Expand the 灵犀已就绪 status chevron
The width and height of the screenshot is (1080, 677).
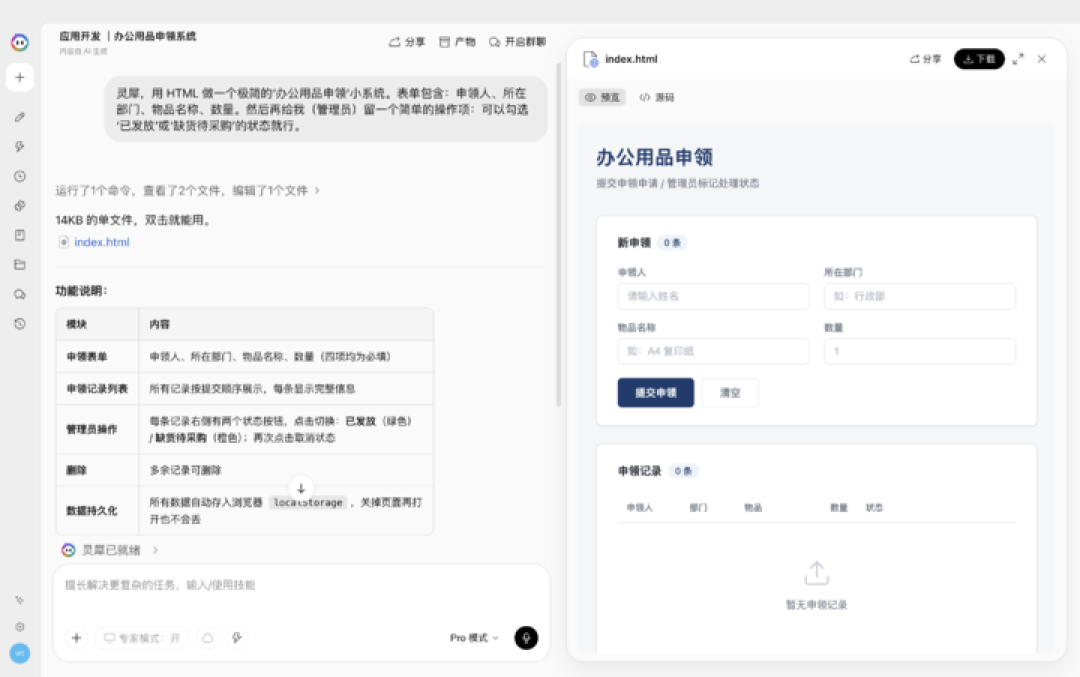click(x=156, y=550)
